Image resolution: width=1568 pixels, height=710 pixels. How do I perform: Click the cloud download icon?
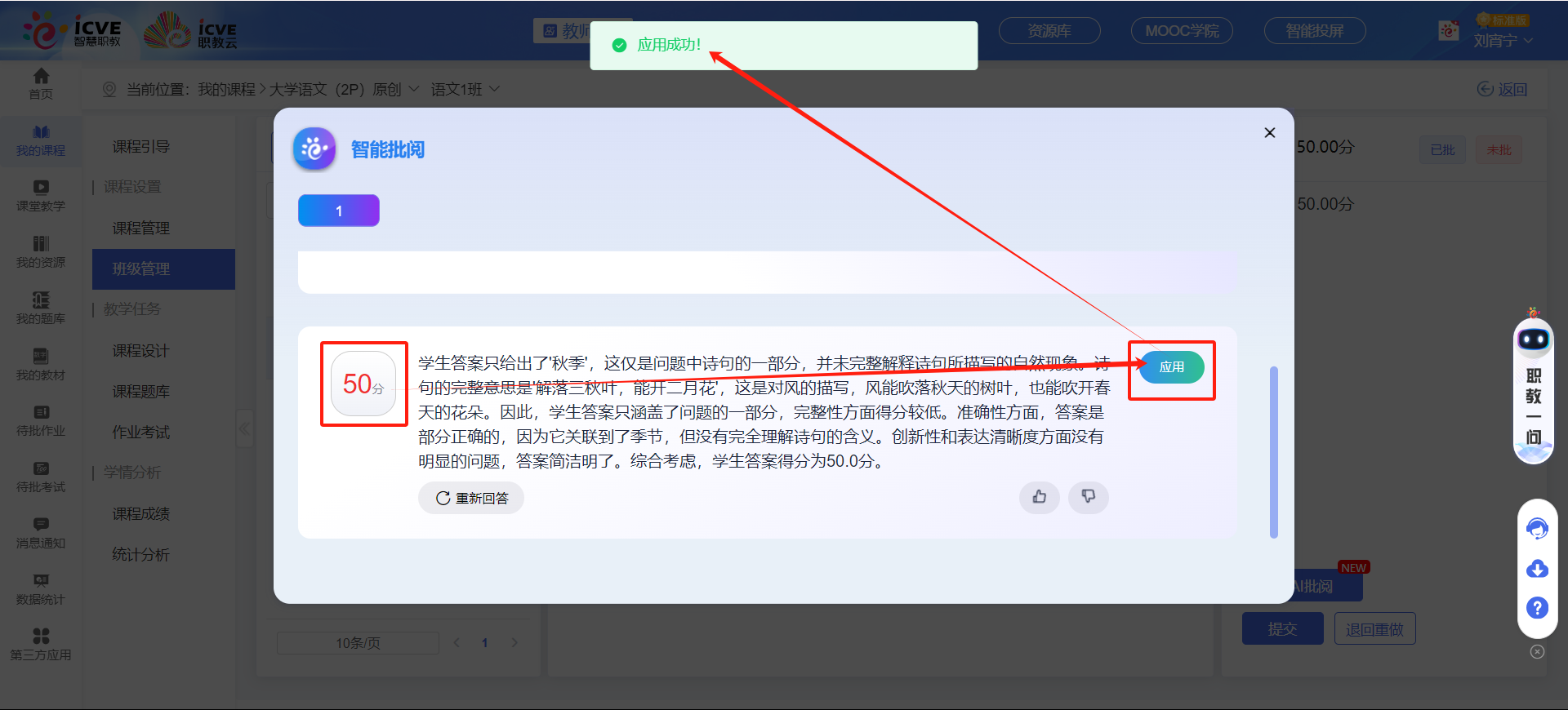coord(1537,569)
